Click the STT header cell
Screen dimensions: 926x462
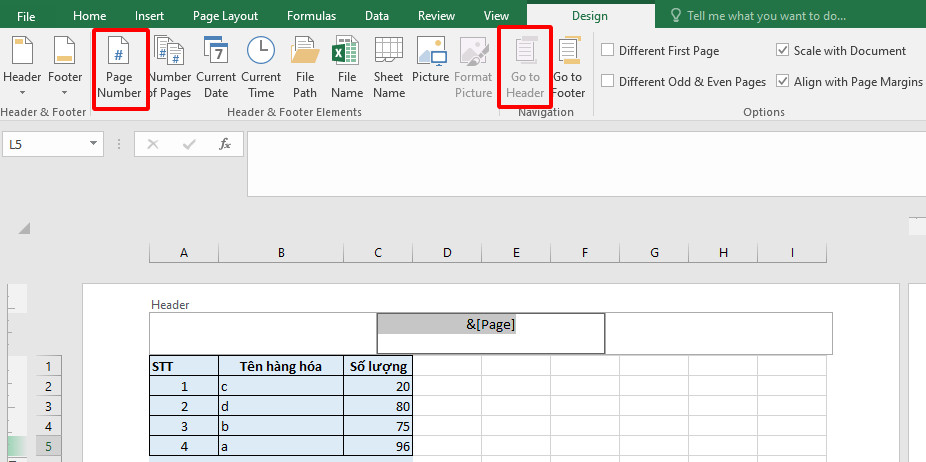pos(184,366)
